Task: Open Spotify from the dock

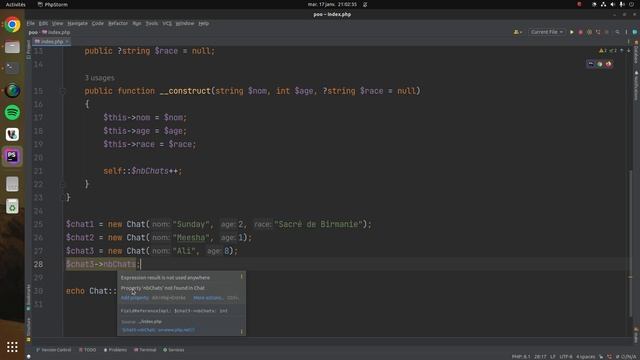Action: point(12,112)
